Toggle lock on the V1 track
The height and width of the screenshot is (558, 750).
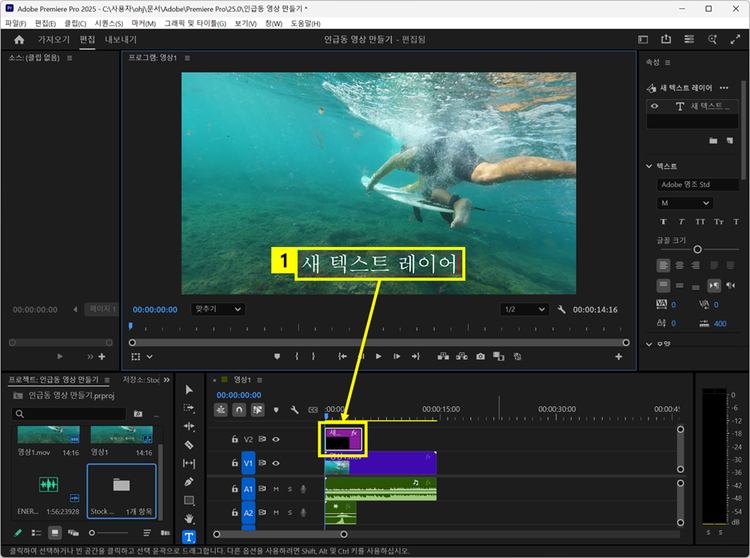pos(235,464)
